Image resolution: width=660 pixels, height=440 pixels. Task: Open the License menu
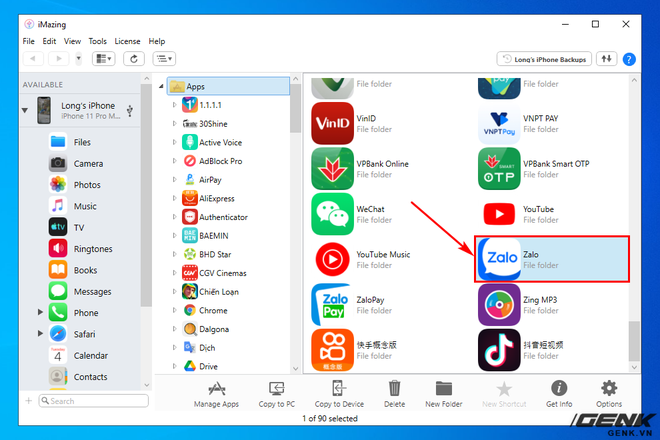[x=128, y=41]
